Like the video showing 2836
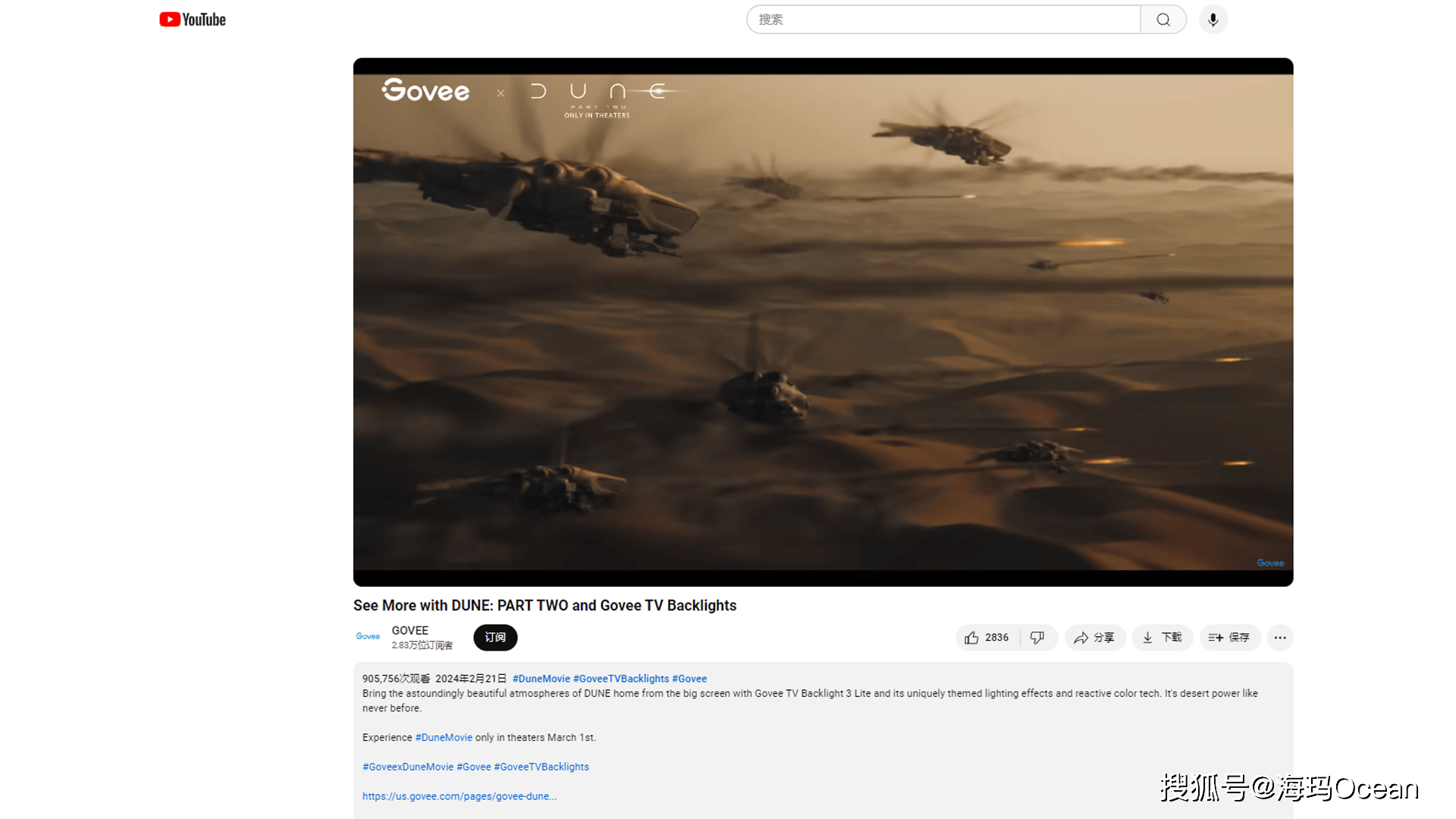This screenshot has width=1456, height=819. (x=987, y=638)
